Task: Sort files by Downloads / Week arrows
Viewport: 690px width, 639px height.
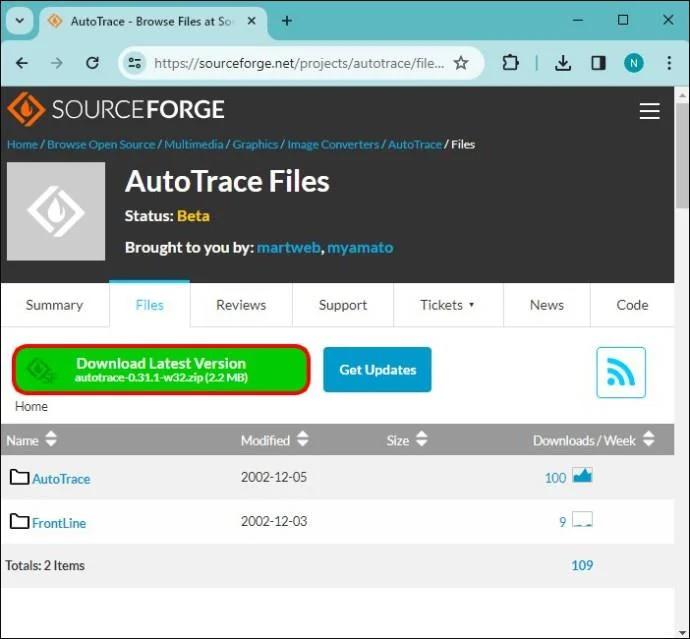Action: 649,439
